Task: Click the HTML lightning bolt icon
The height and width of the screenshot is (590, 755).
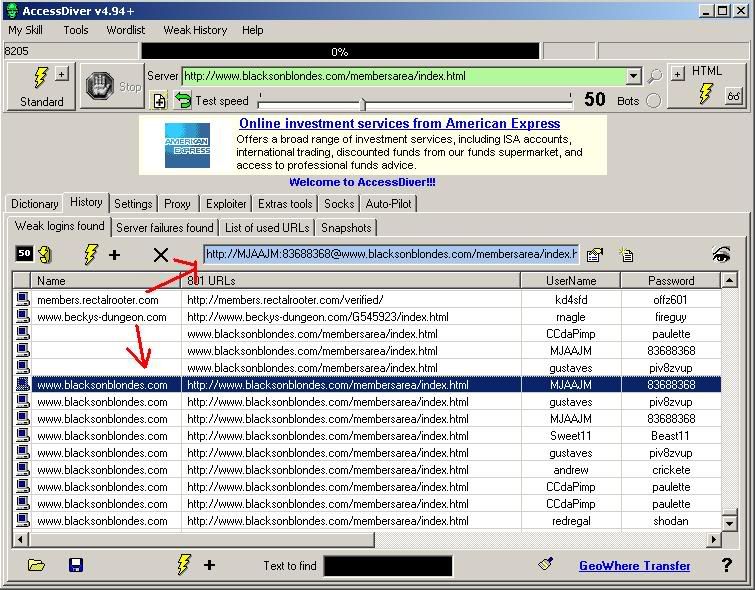Action: click(706, 93)
